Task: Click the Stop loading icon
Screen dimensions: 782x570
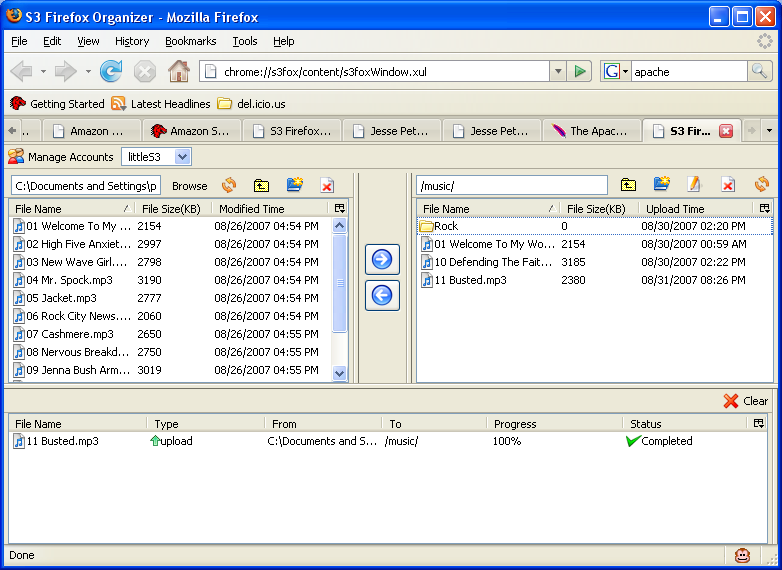Action: [x=145, y=72]
